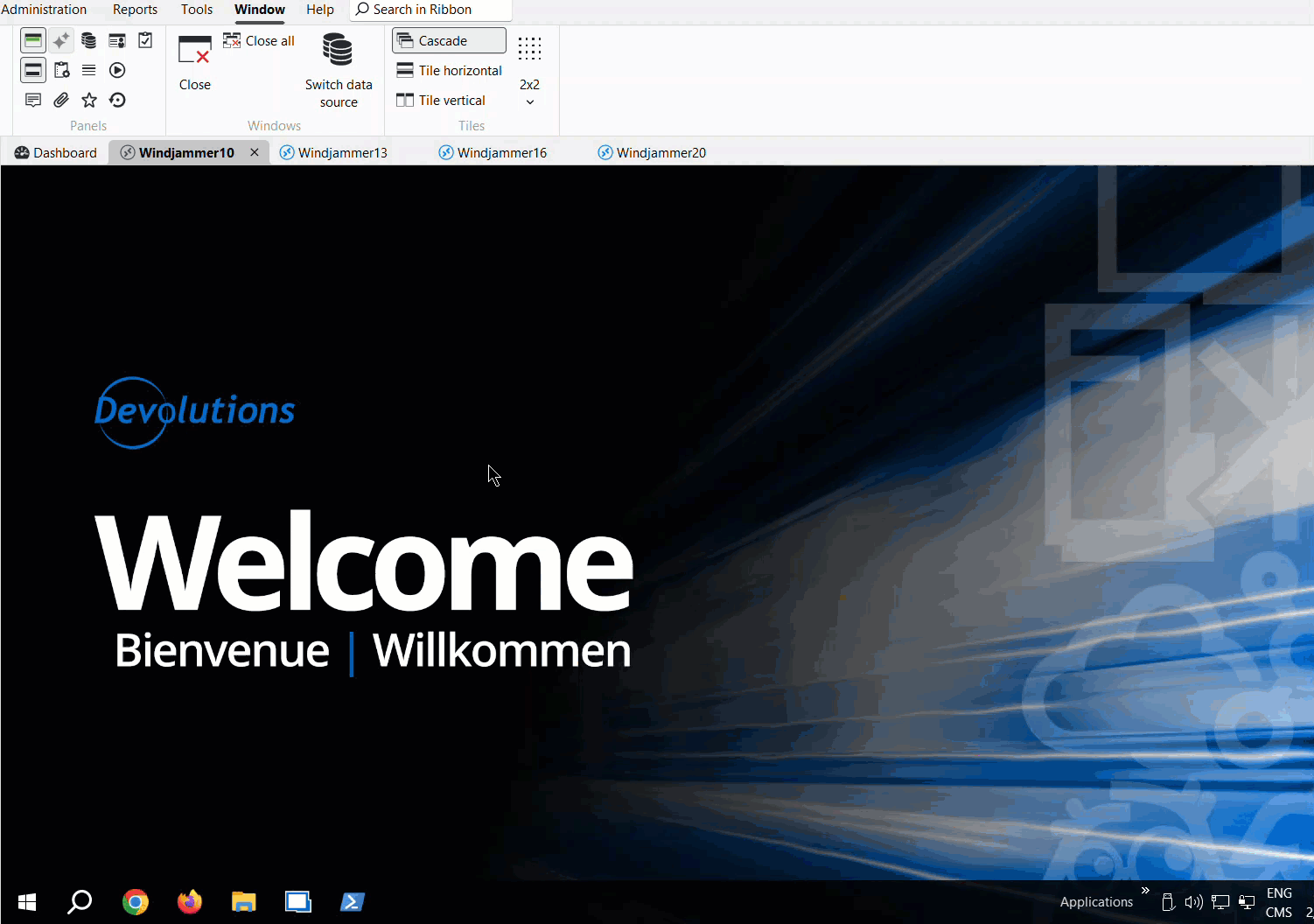Open the Reports ribbon tab
The image size is (1314, 924).
pos(135,10)
